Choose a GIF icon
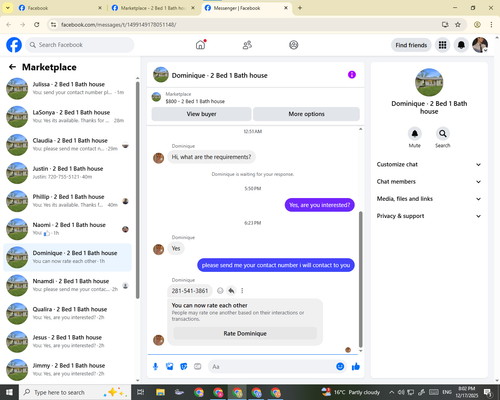 click(x=198, y=367)
